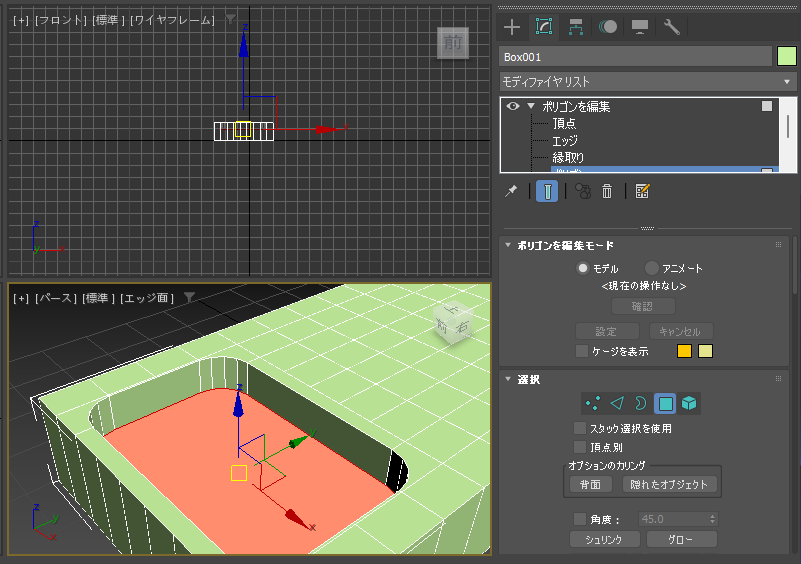Click the 確認 button
801x564 pixels.
click(643, 307)
